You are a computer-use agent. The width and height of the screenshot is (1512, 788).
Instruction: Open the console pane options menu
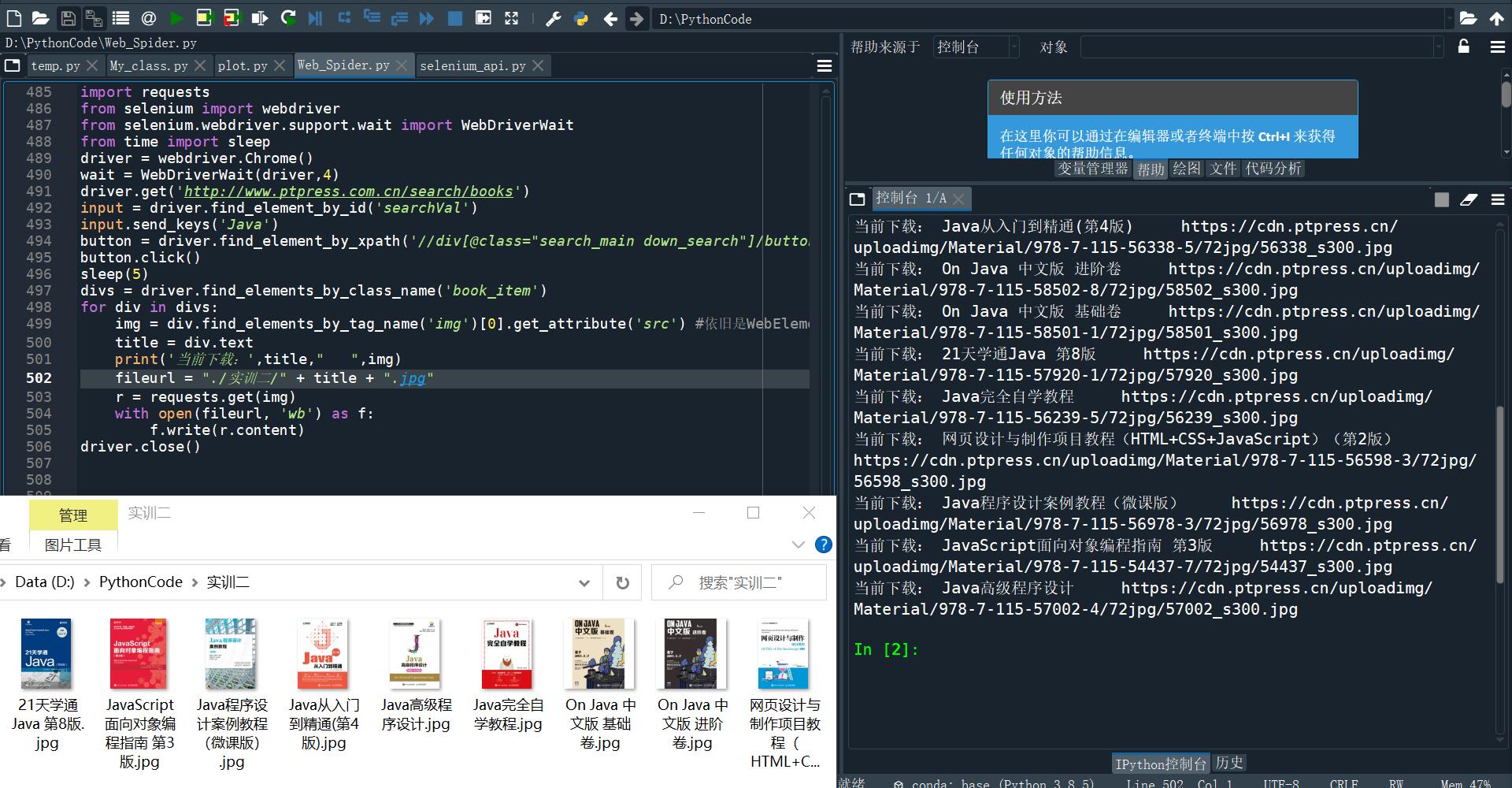click(x=1498, y=200)
